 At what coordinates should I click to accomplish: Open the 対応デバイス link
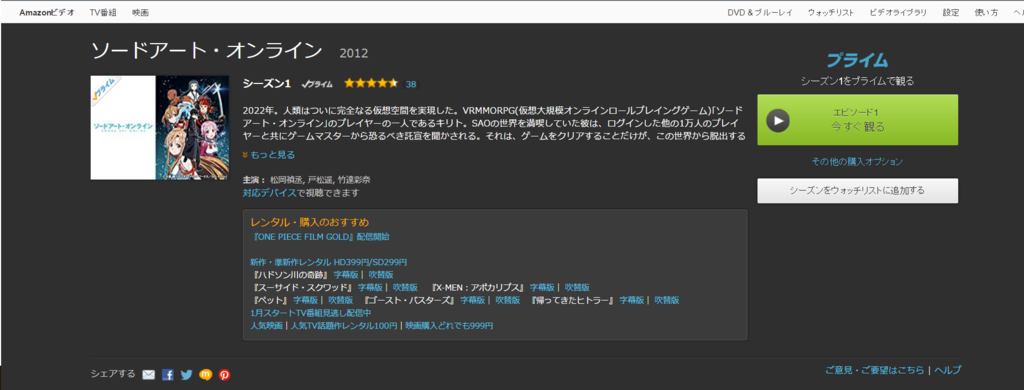click(x=270, y=193)
